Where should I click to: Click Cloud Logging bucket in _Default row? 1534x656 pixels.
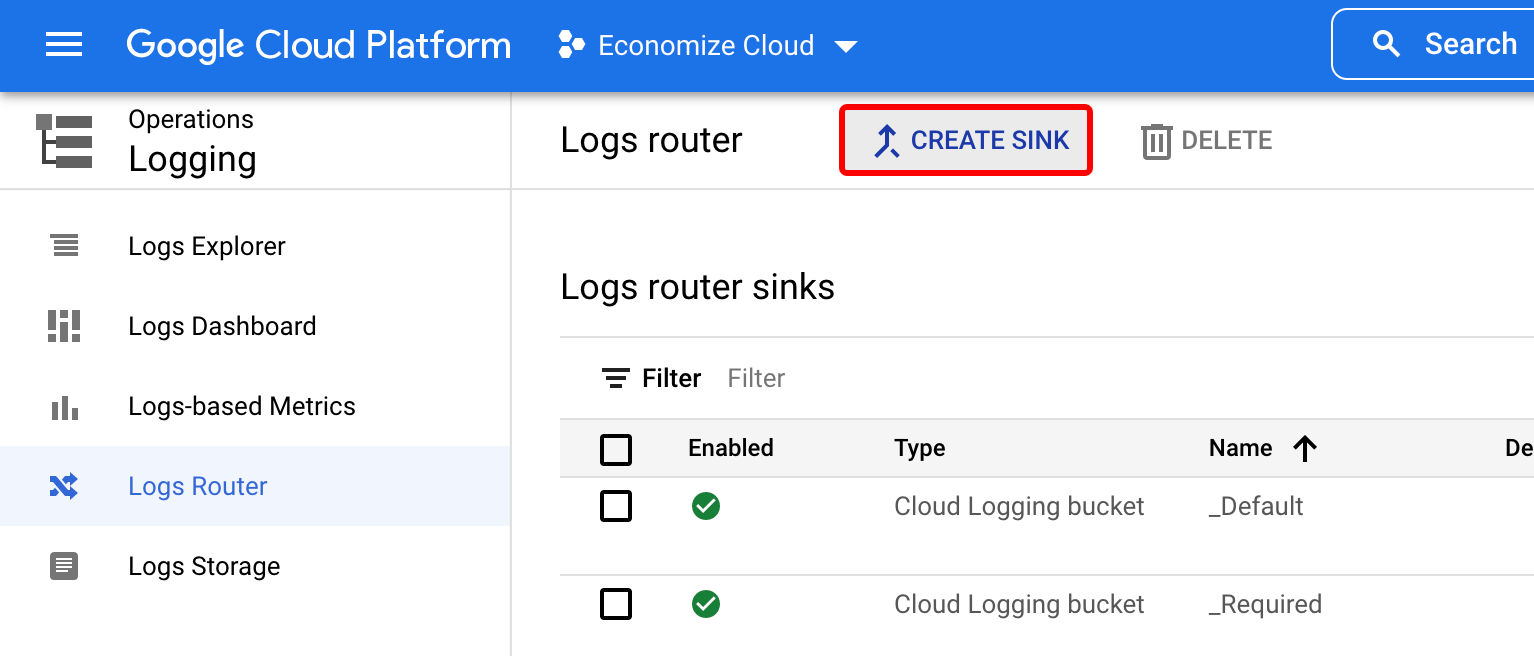[1019, 506]
